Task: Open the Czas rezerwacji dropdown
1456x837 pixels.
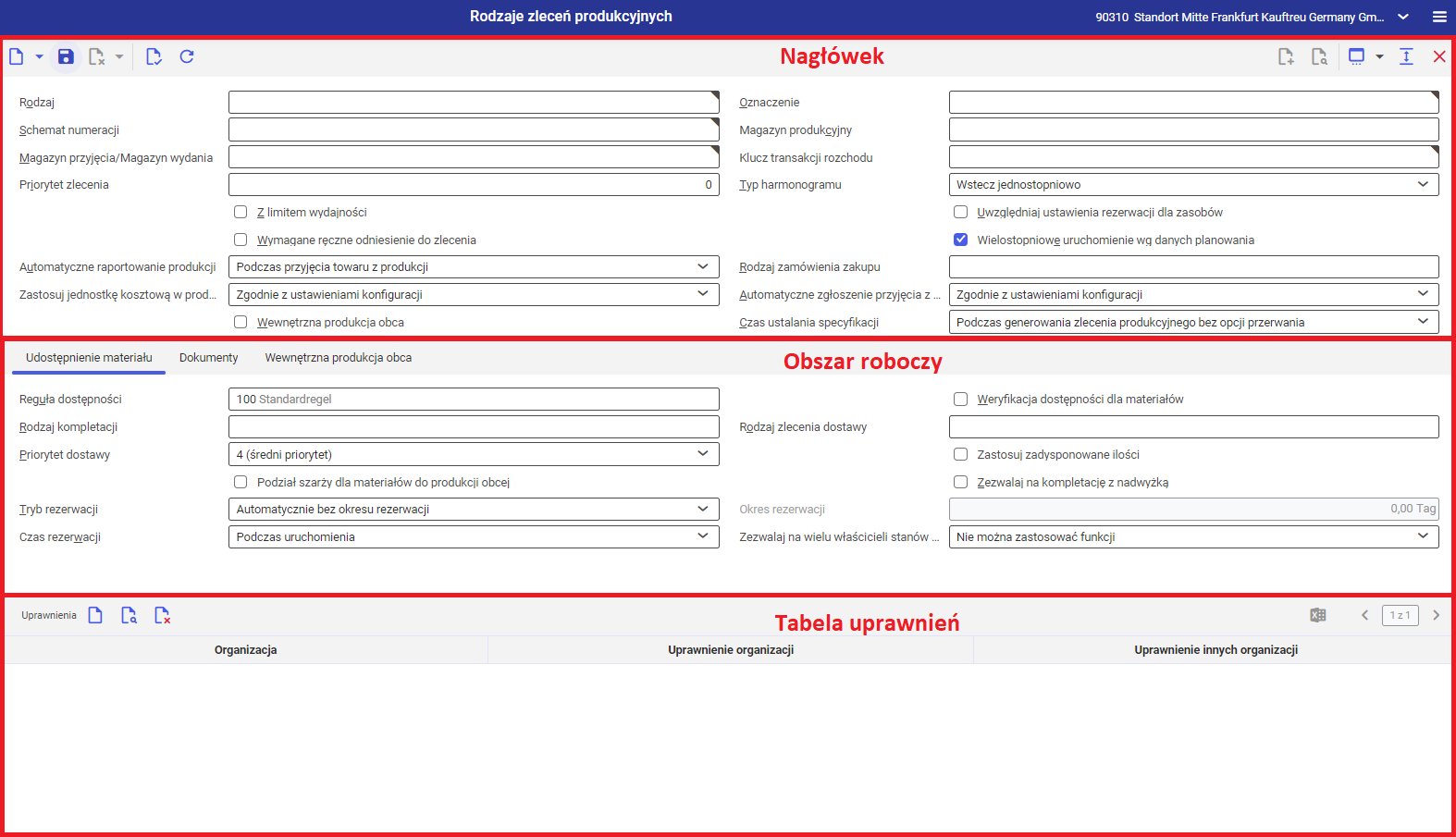Action: tap(474, 537)
